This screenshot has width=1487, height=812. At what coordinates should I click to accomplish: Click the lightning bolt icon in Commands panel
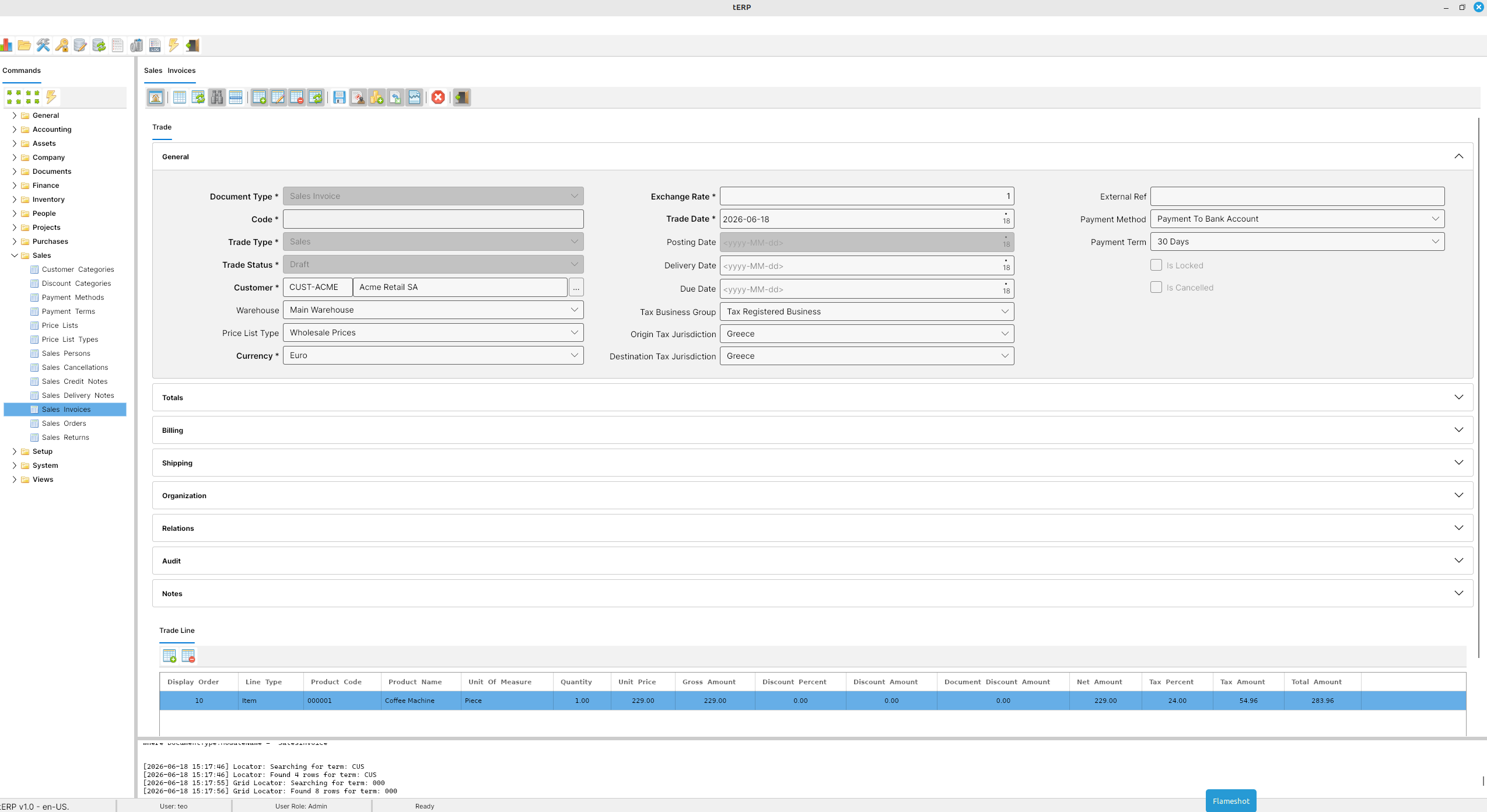pyautogui.click(x=51, y=97)
